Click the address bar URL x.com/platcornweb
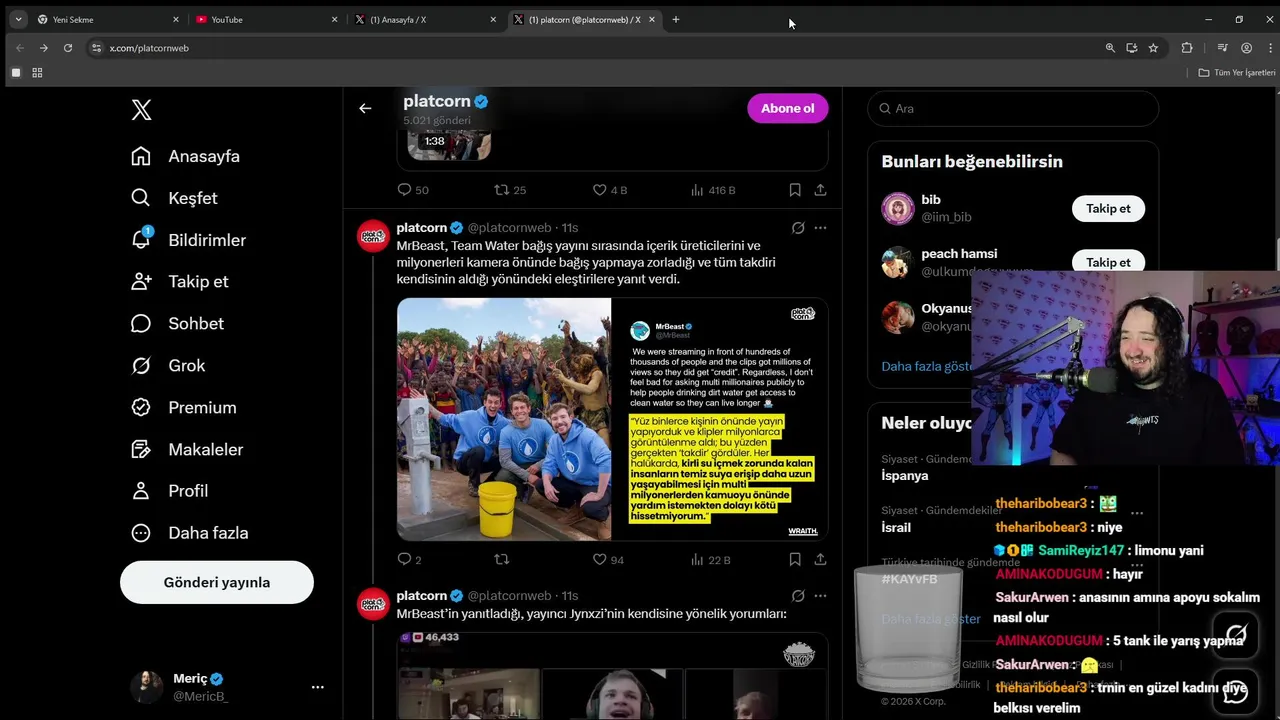The width and height of the screenshot is (1280, 720). (149, 48)
